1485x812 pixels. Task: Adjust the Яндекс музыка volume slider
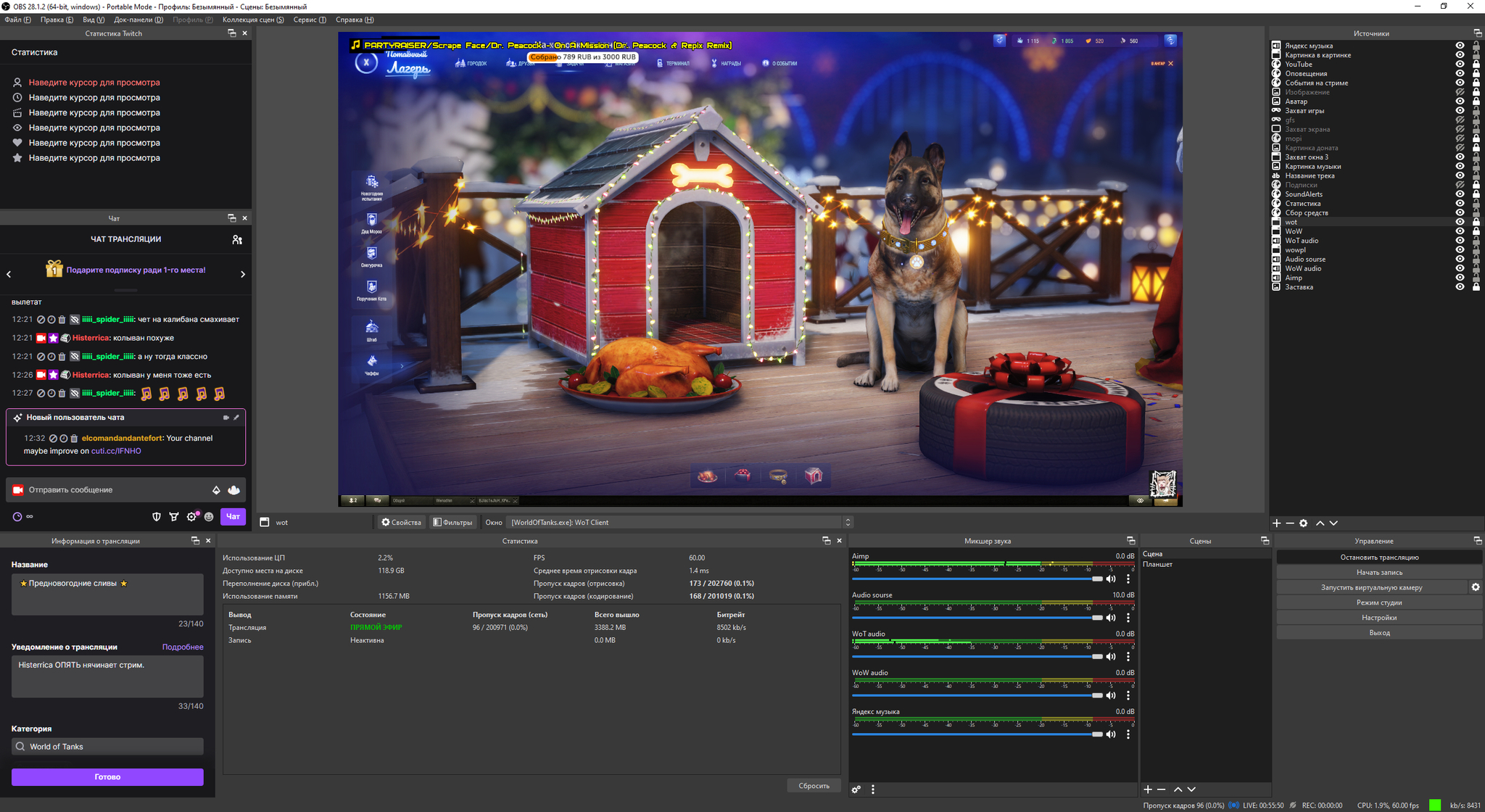pyautogui.click(x=977, y=734)
